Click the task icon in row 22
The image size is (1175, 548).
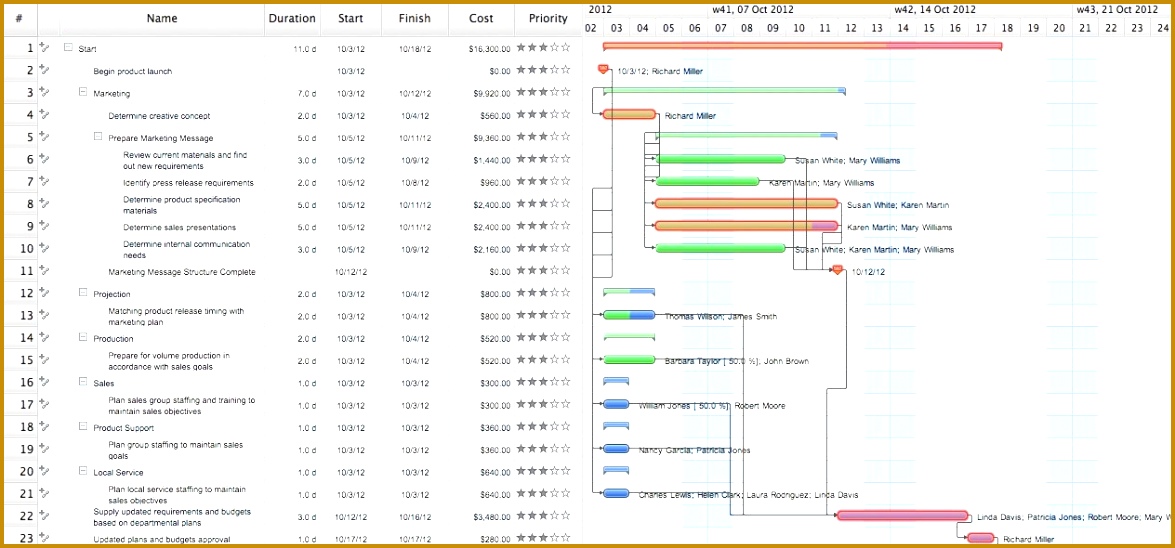(x=43, y=516)
